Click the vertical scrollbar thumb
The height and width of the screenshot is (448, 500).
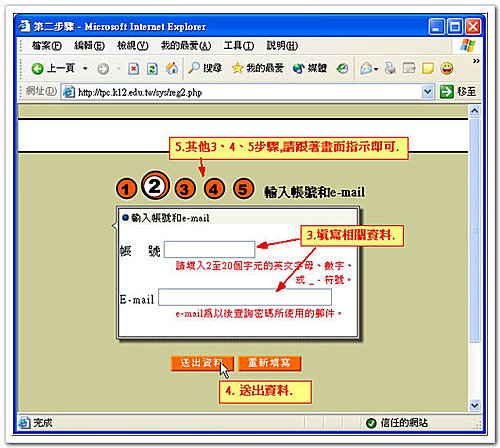tap(474, 230)
